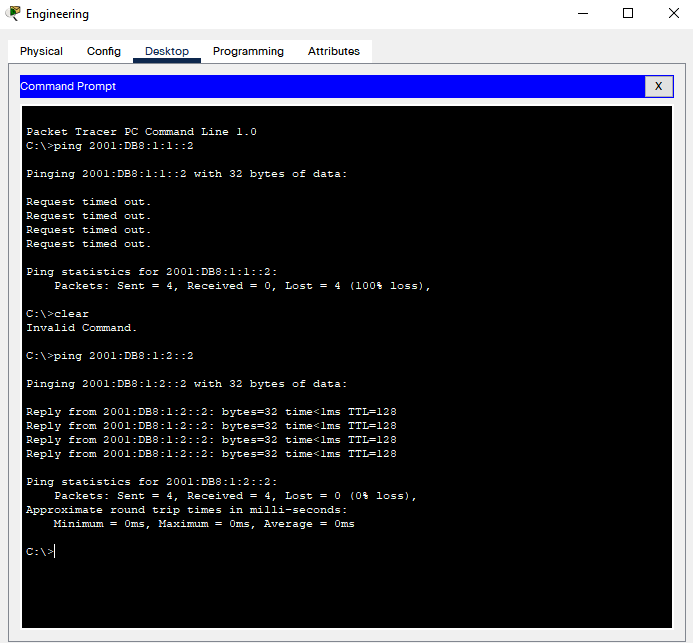Click the first 'Reply from 2001:DB8:1:2::2' line
Image resolution: width=693 pixels, height=643 pixels.
click(211, 412)
